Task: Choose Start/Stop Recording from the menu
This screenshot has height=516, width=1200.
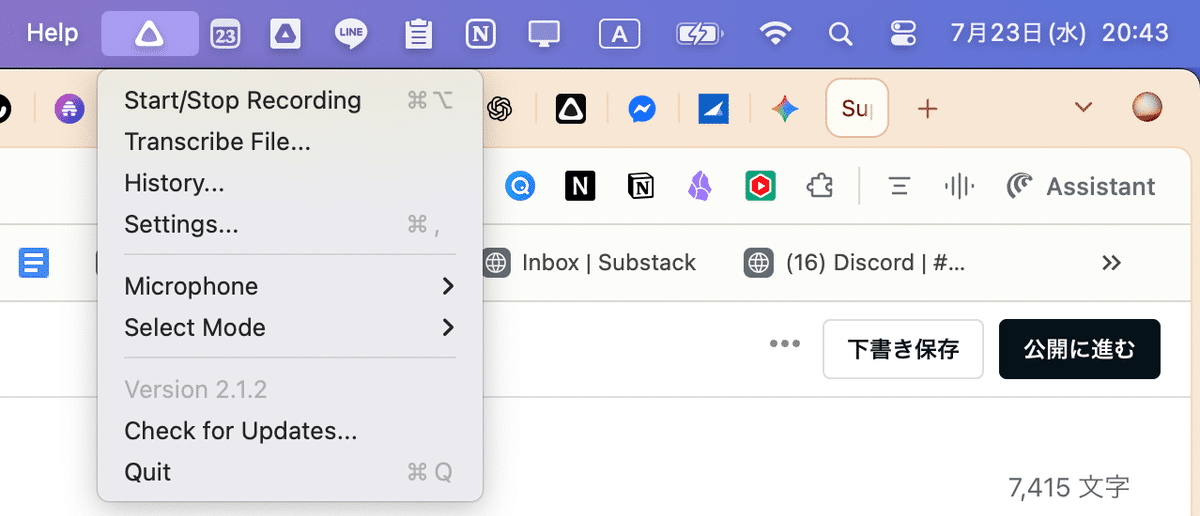Action: (x=242, y=101)
